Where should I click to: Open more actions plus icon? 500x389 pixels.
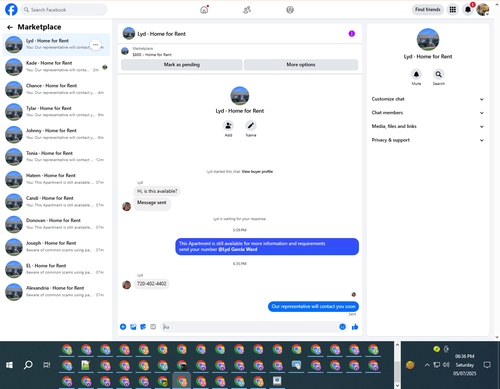(123, 327)
